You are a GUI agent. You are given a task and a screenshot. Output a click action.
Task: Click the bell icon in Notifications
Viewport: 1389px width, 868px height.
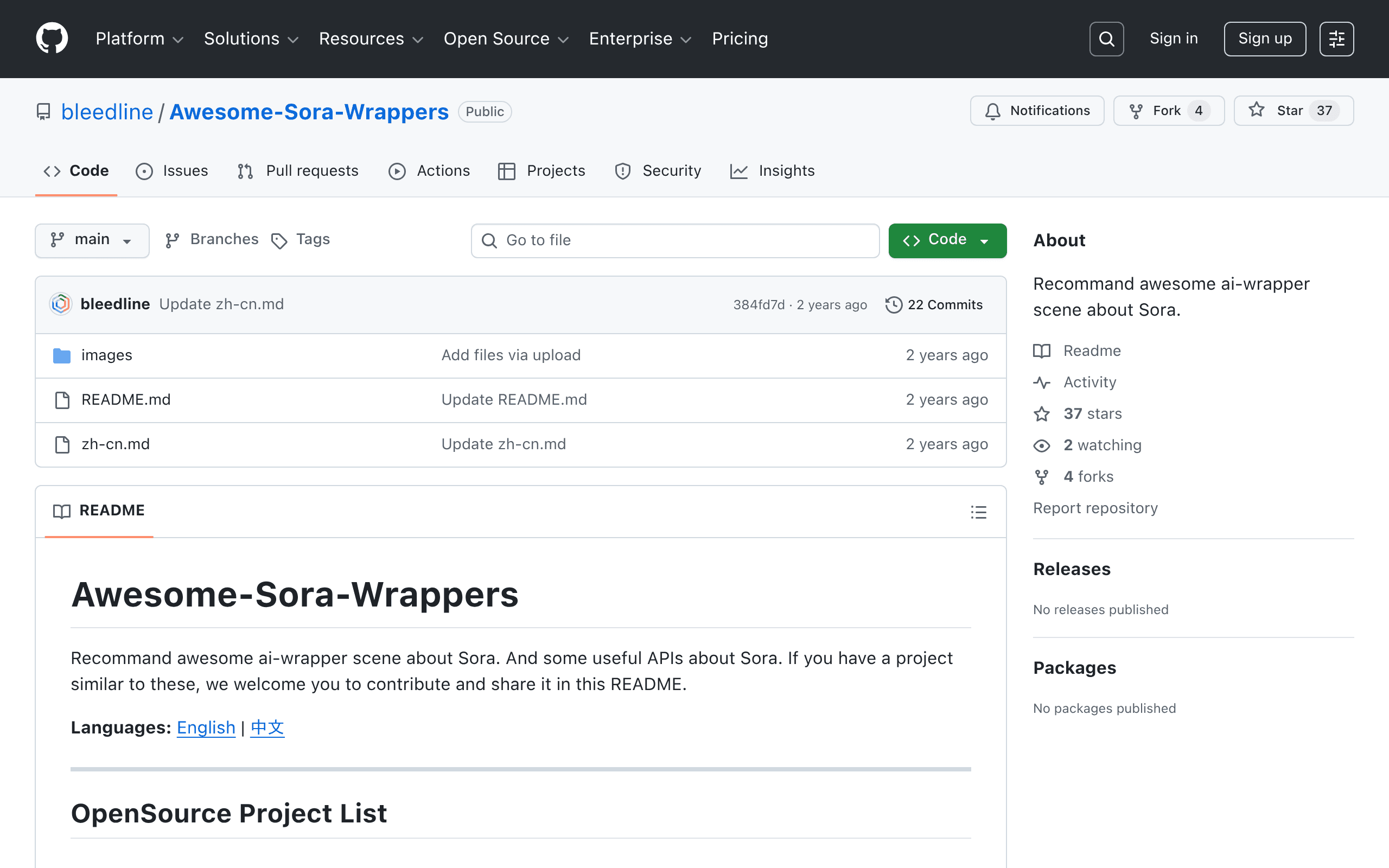coord(993,111)
